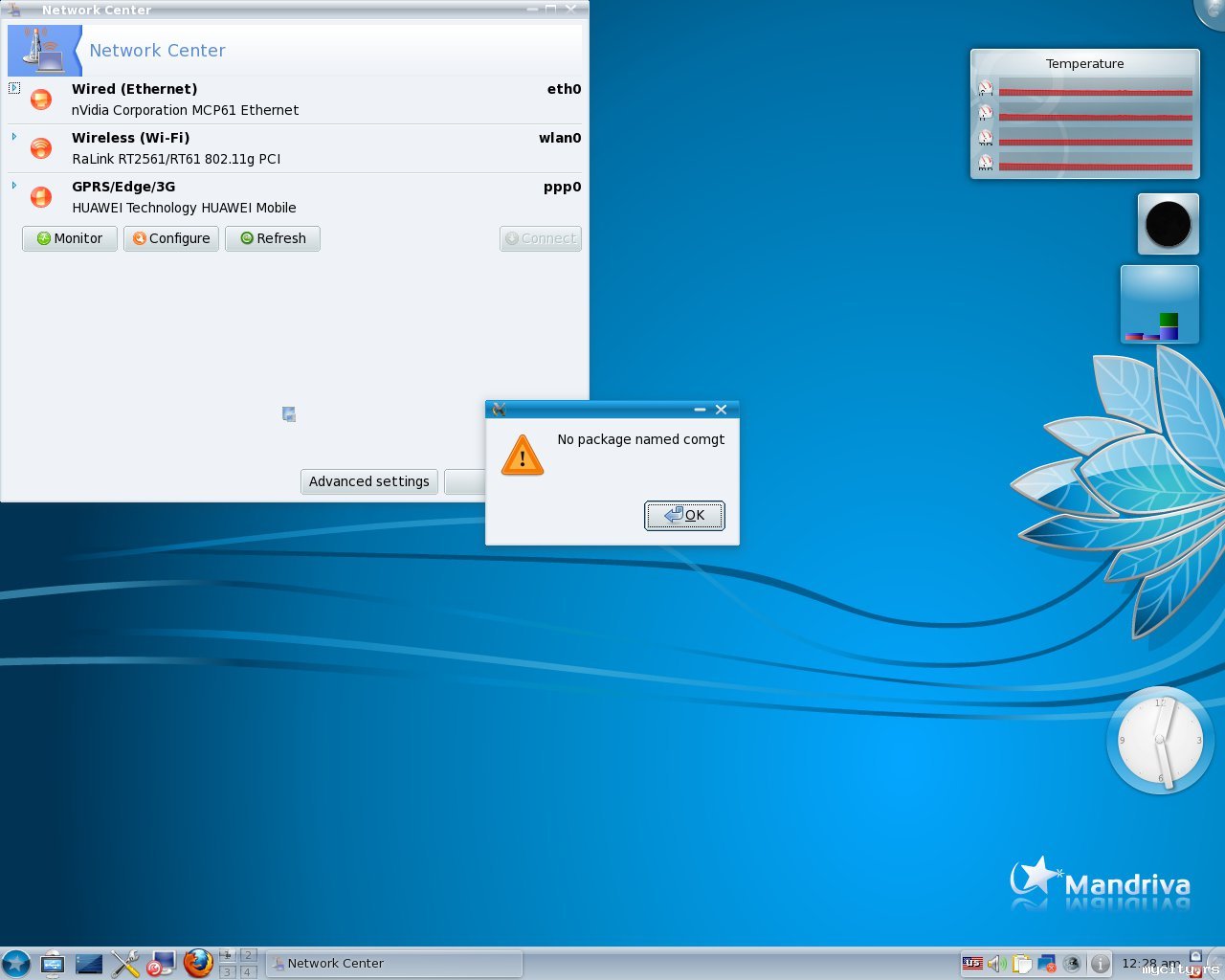Click the greyed Connect button
Viewport: 1225px width, 980px height.
(x=541, y=238)
